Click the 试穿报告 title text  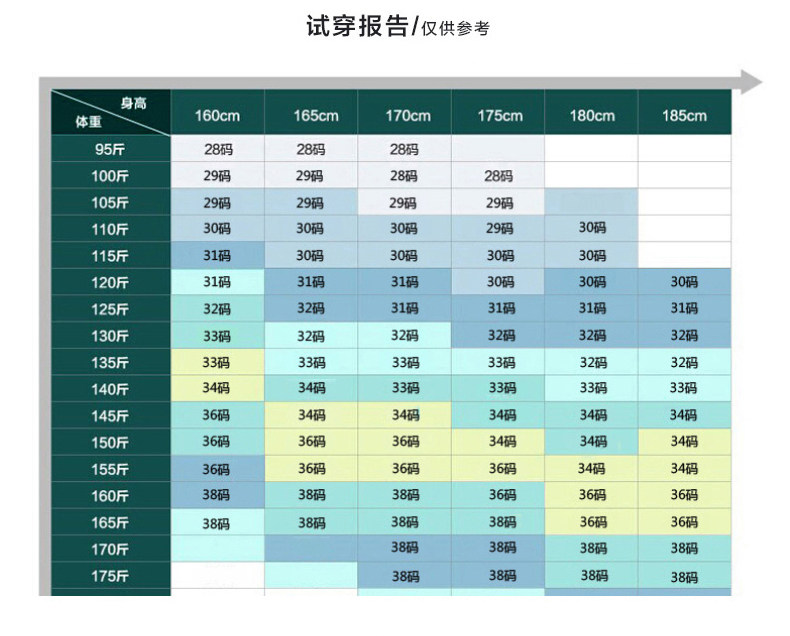point(357,26)
